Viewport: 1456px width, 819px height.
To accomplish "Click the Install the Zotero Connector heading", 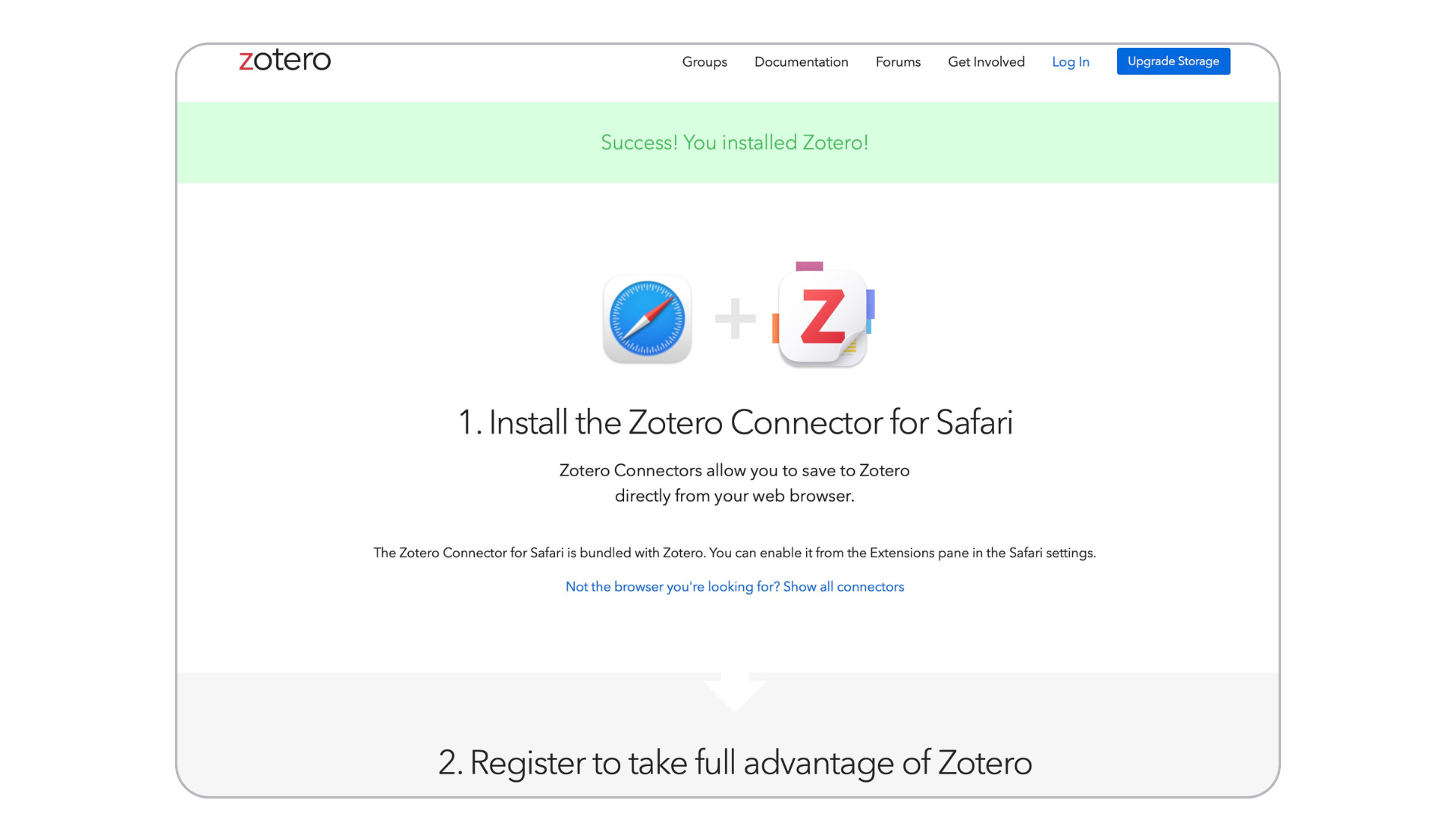I will [x=735, y=422].
